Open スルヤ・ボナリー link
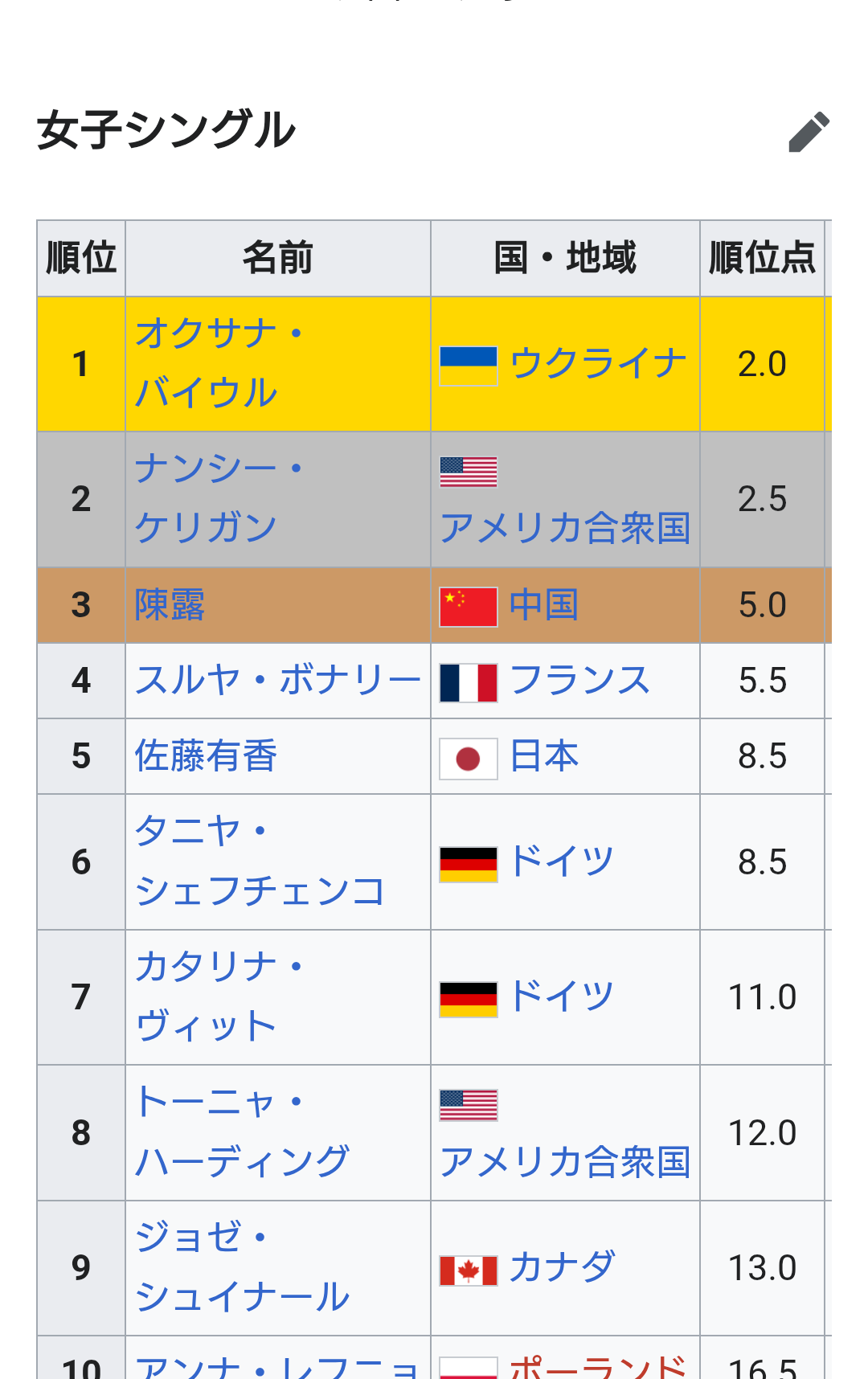The image size is (868, 1379). coord(277,681)
